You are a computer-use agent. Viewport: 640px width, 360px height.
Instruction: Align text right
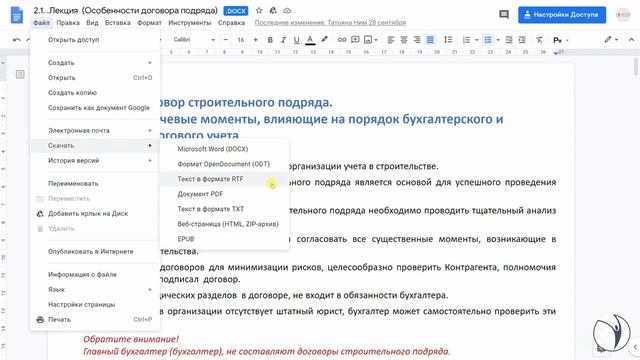tap(417, 40)
